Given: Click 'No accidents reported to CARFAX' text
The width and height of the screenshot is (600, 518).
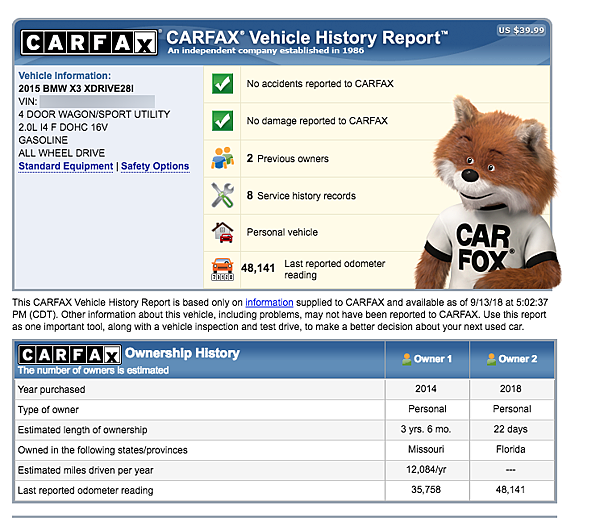Looking at the screenshot, I should (x=320, y=83).
